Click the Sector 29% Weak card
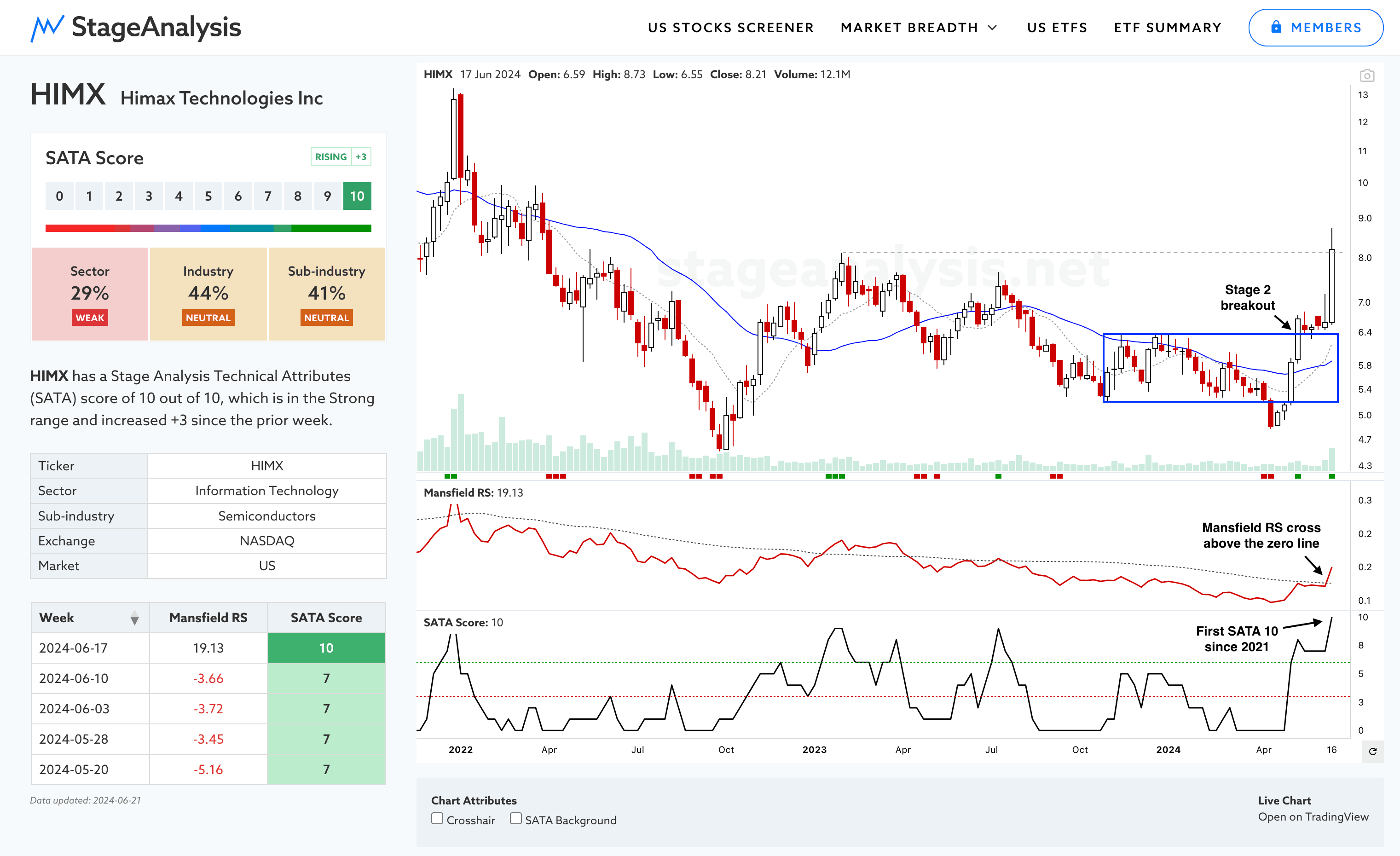Viewport: 1400px width, 856px height. [90, 294]
